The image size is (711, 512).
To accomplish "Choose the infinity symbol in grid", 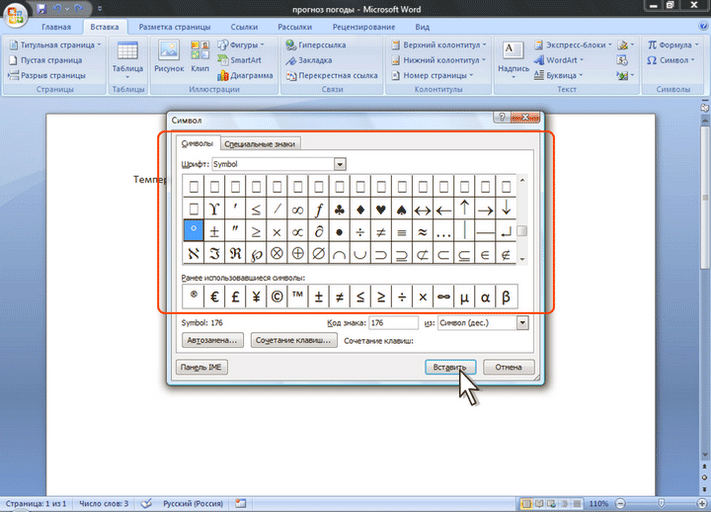I will coord(297,210).
